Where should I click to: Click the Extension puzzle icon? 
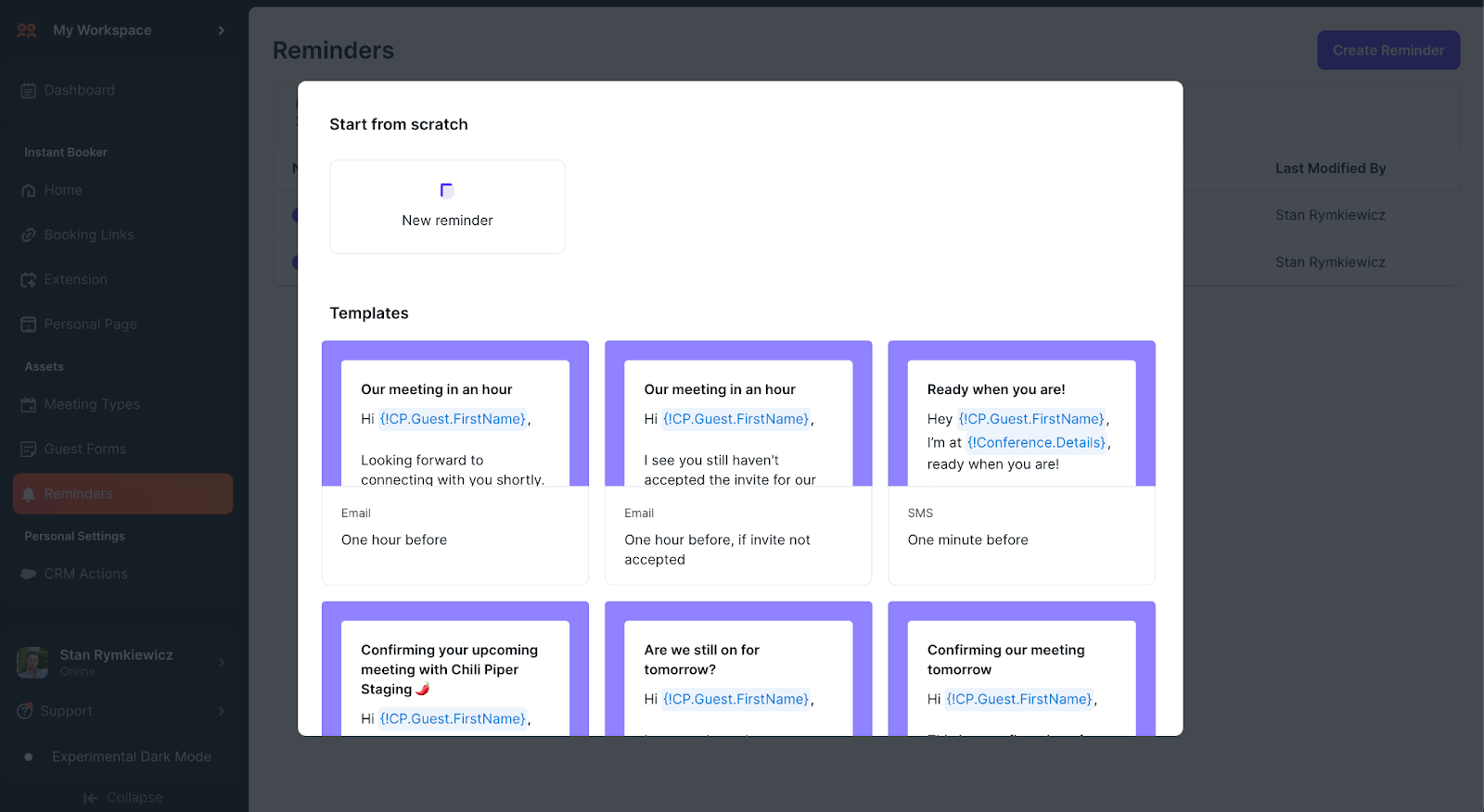29,280
